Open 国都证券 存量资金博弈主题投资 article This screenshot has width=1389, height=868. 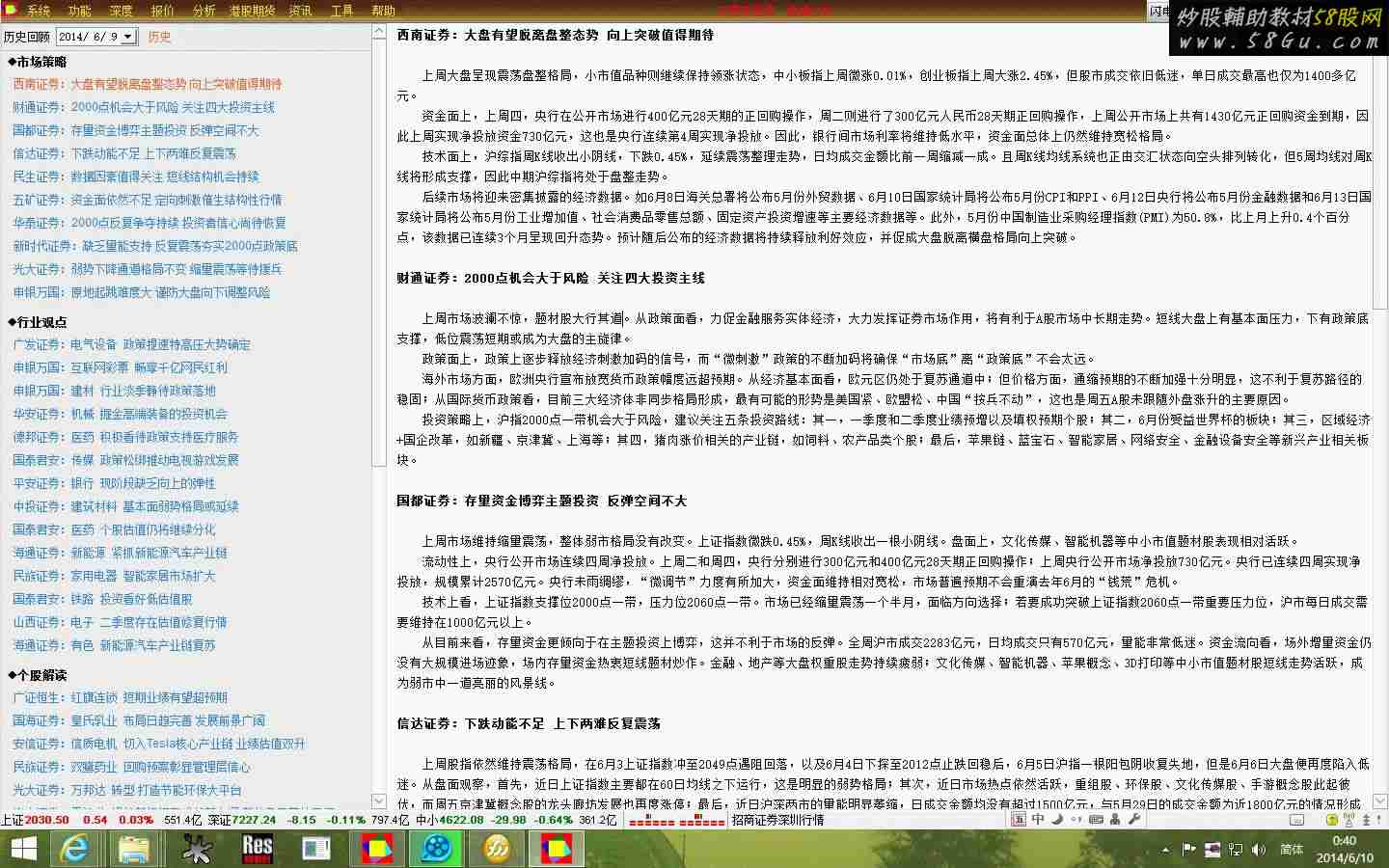[x=136, y=130]
